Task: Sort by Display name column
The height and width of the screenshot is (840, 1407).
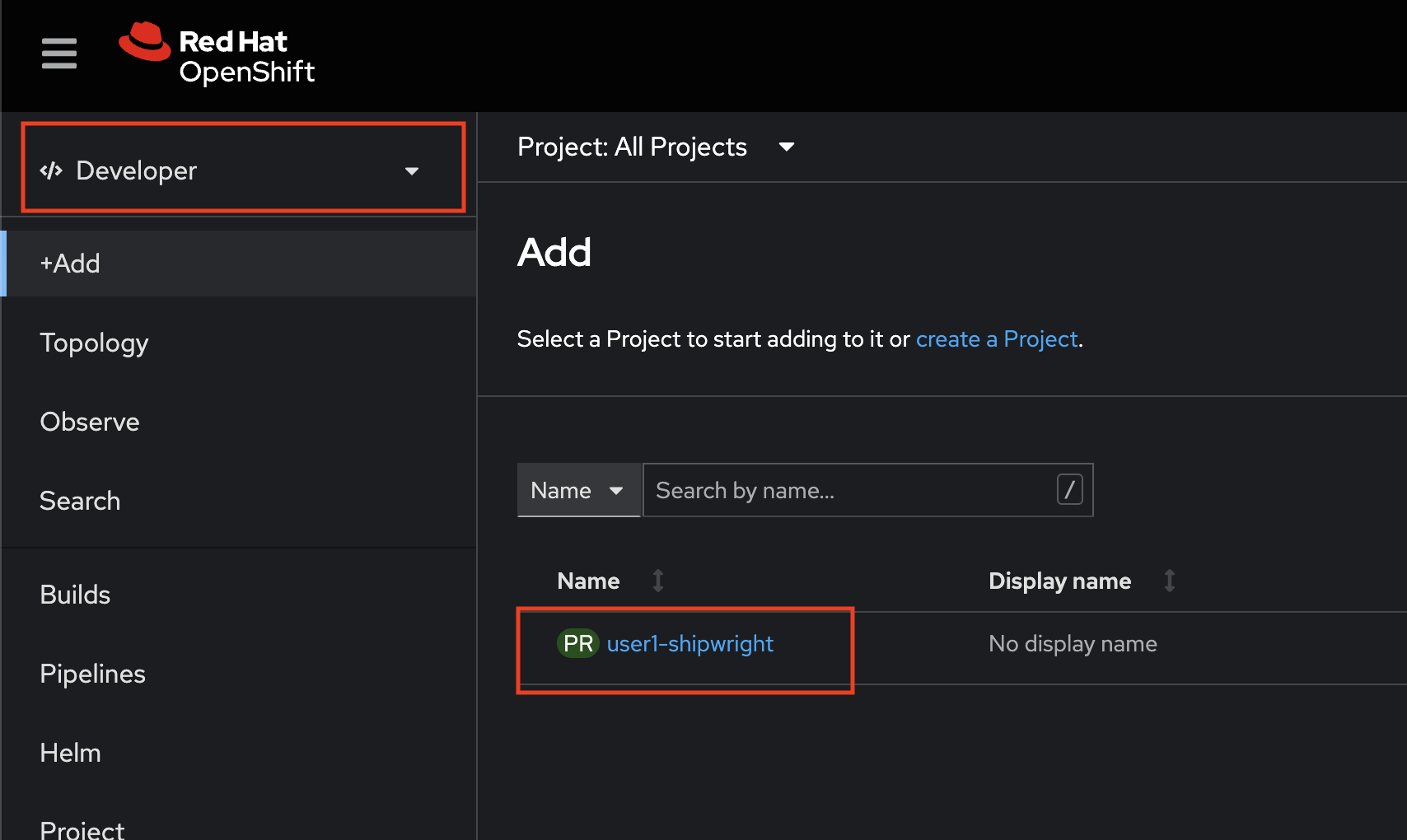Action: (x=1169, y=581)
